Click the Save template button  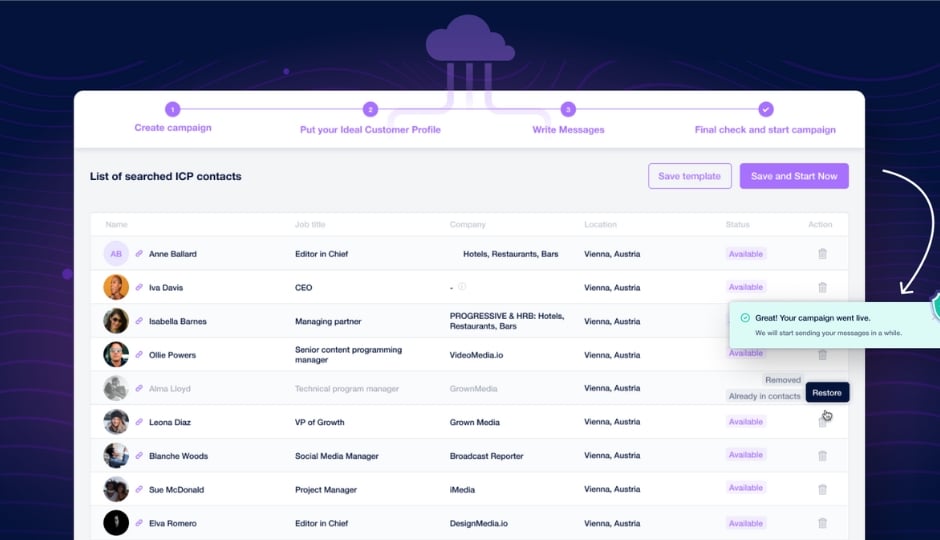689,176
